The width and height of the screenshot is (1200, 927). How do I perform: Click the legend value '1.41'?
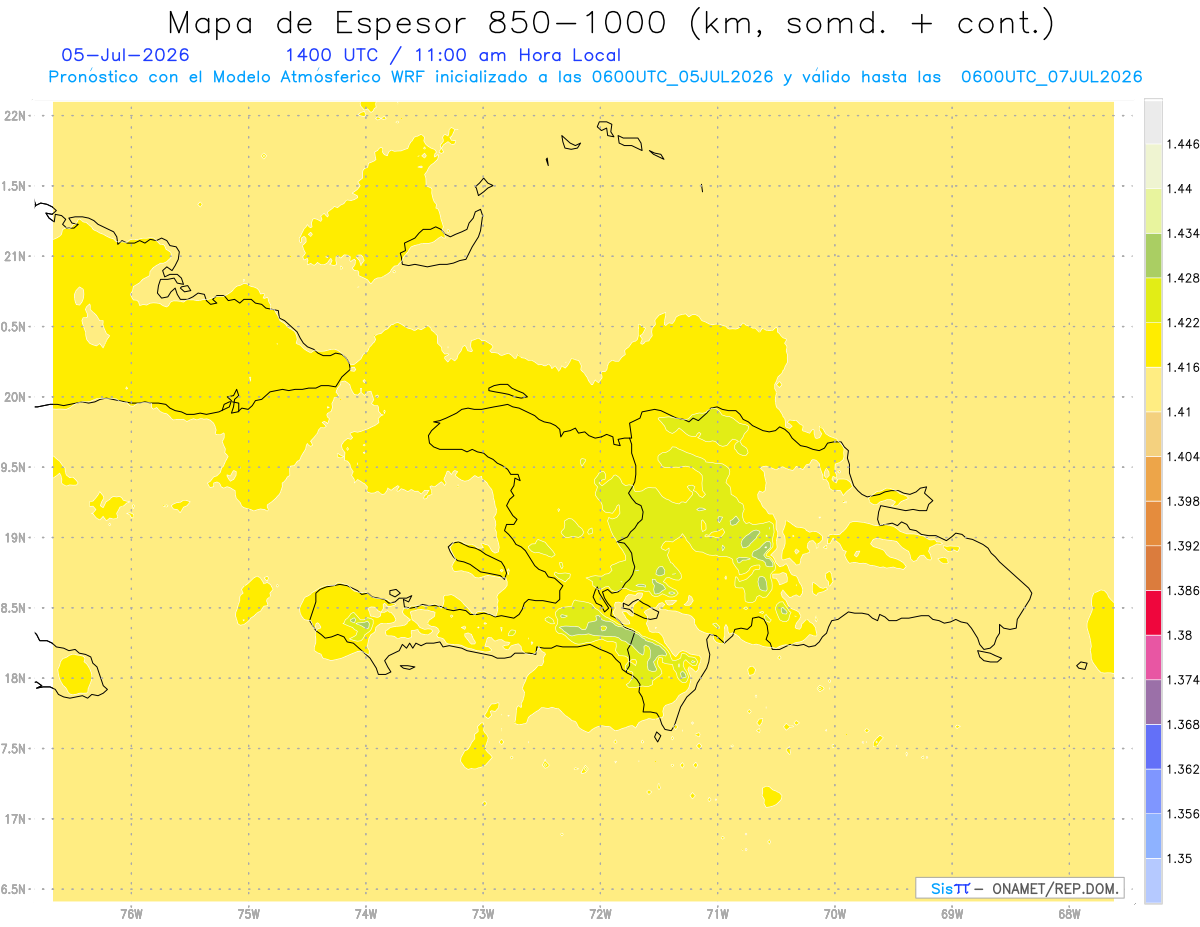[1178, 412]
